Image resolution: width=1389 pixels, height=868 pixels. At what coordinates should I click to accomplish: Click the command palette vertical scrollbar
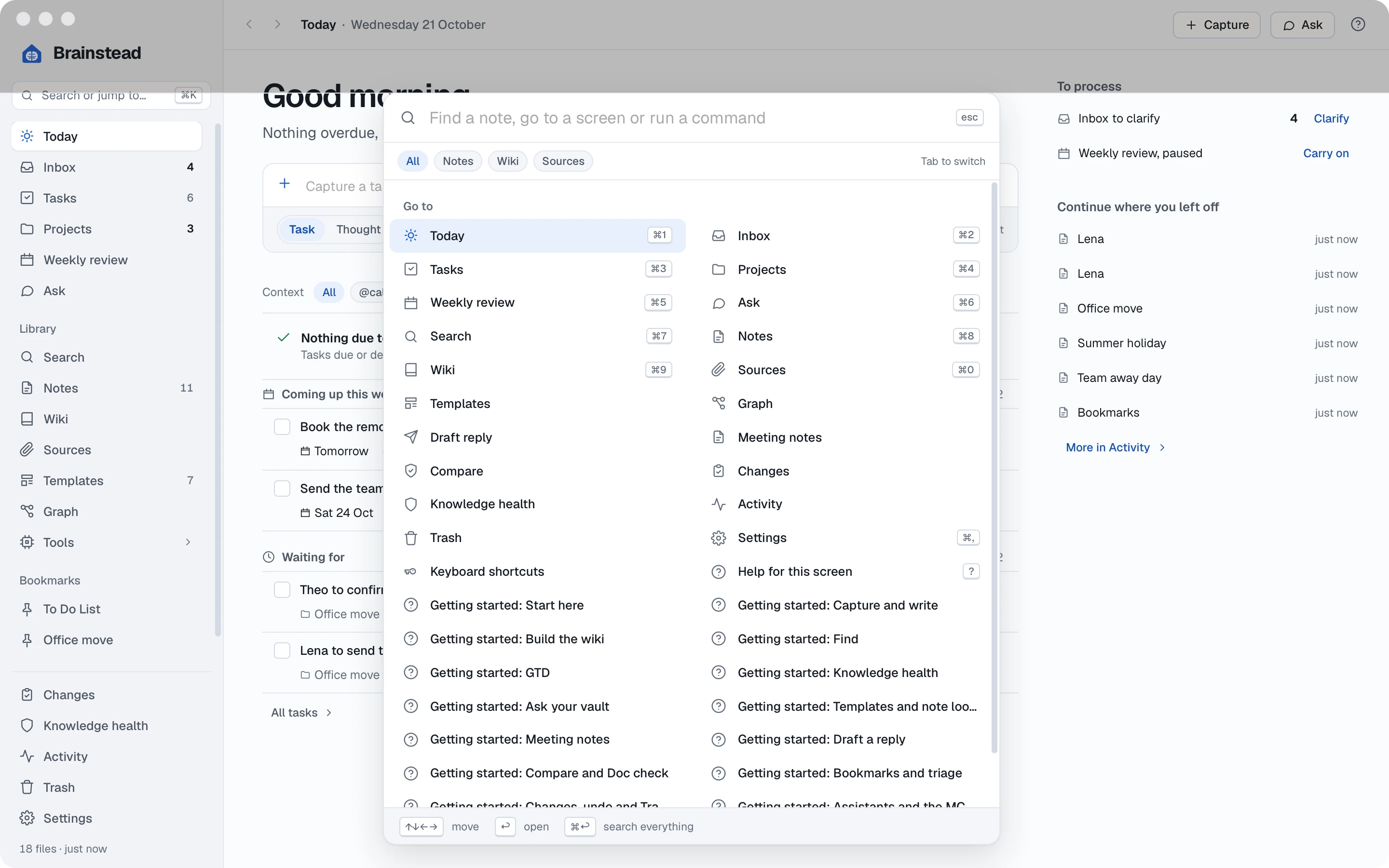(994, 468)
